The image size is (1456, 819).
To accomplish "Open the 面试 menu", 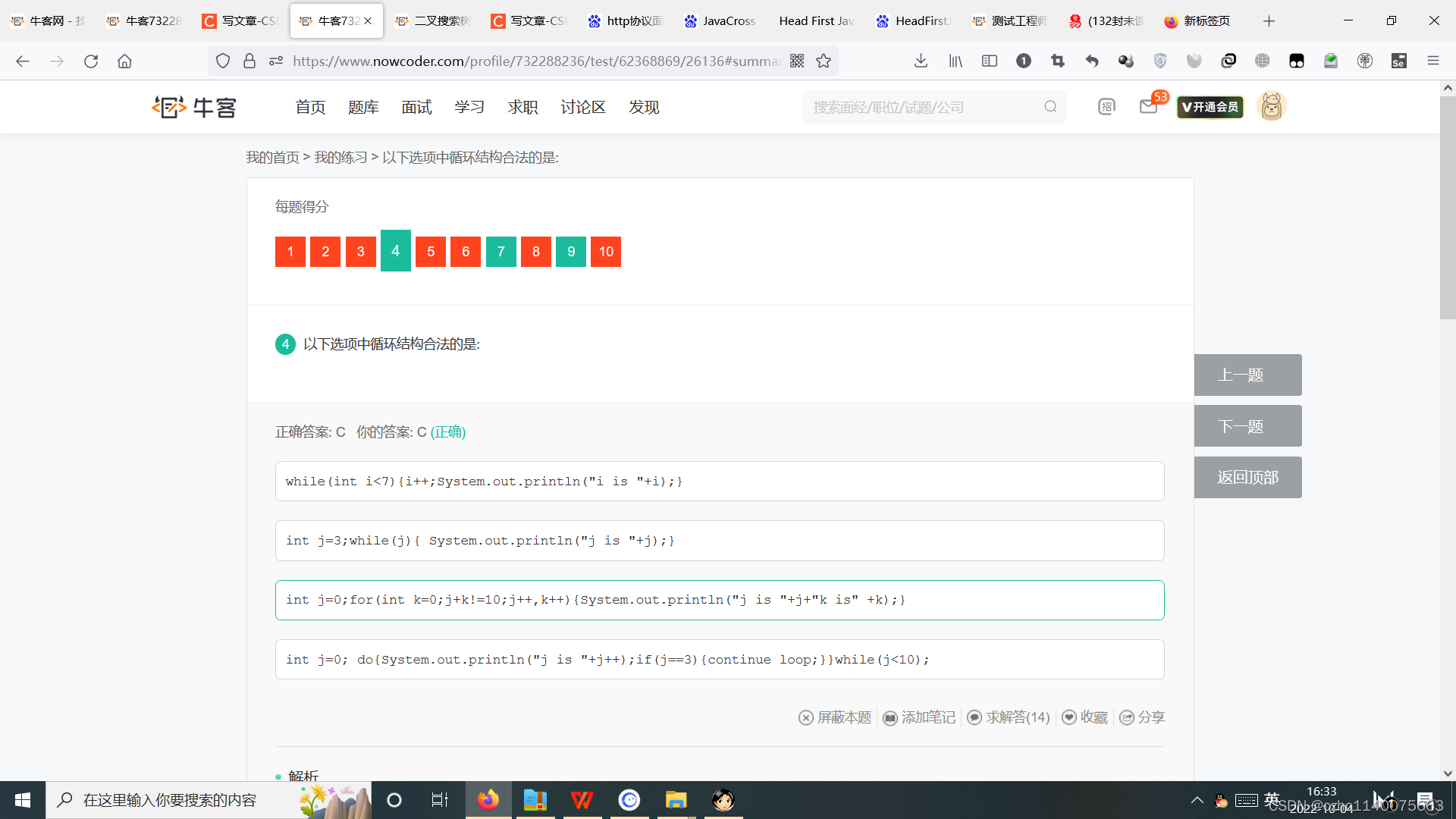I will pyautogui.click(x=416, y=108).
